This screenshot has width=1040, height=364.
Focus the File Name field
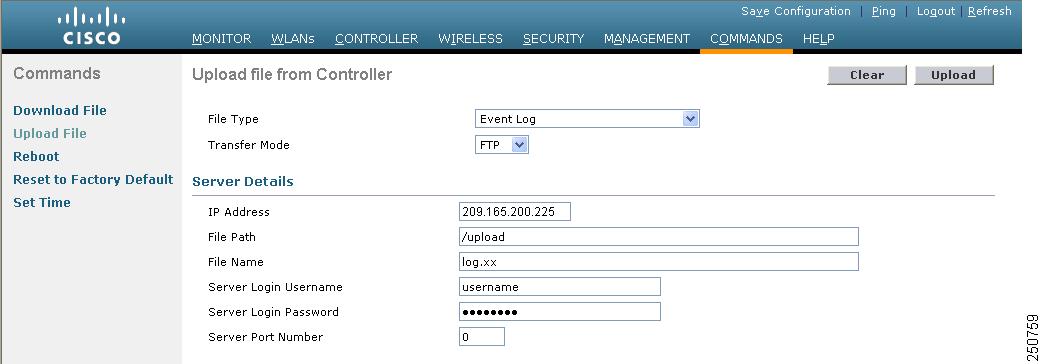point(659,262)
